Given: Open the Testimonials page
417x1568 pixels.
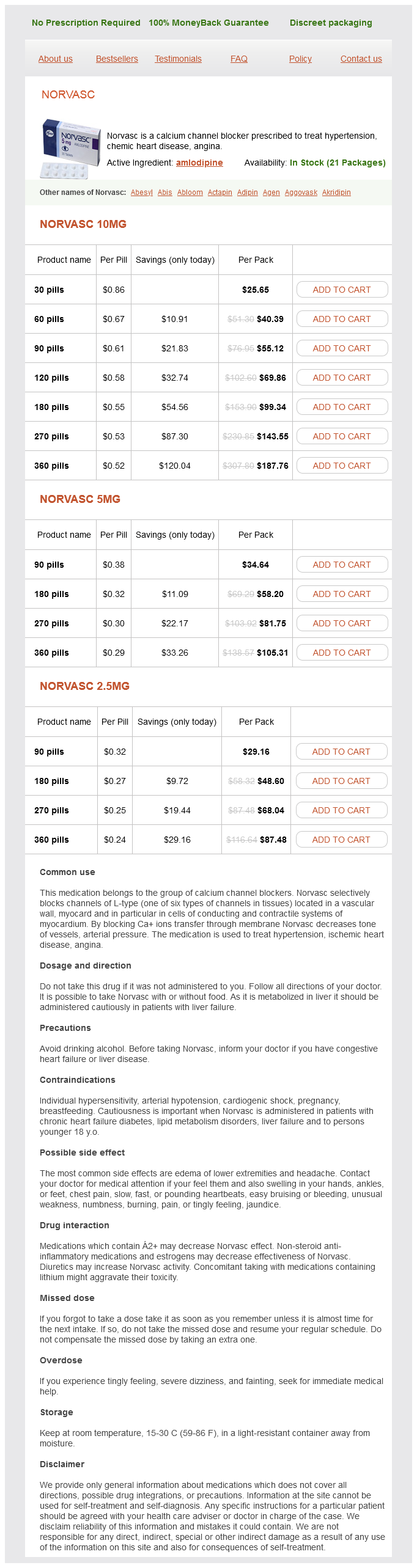Looking at the screenshot, I should 178,59.
